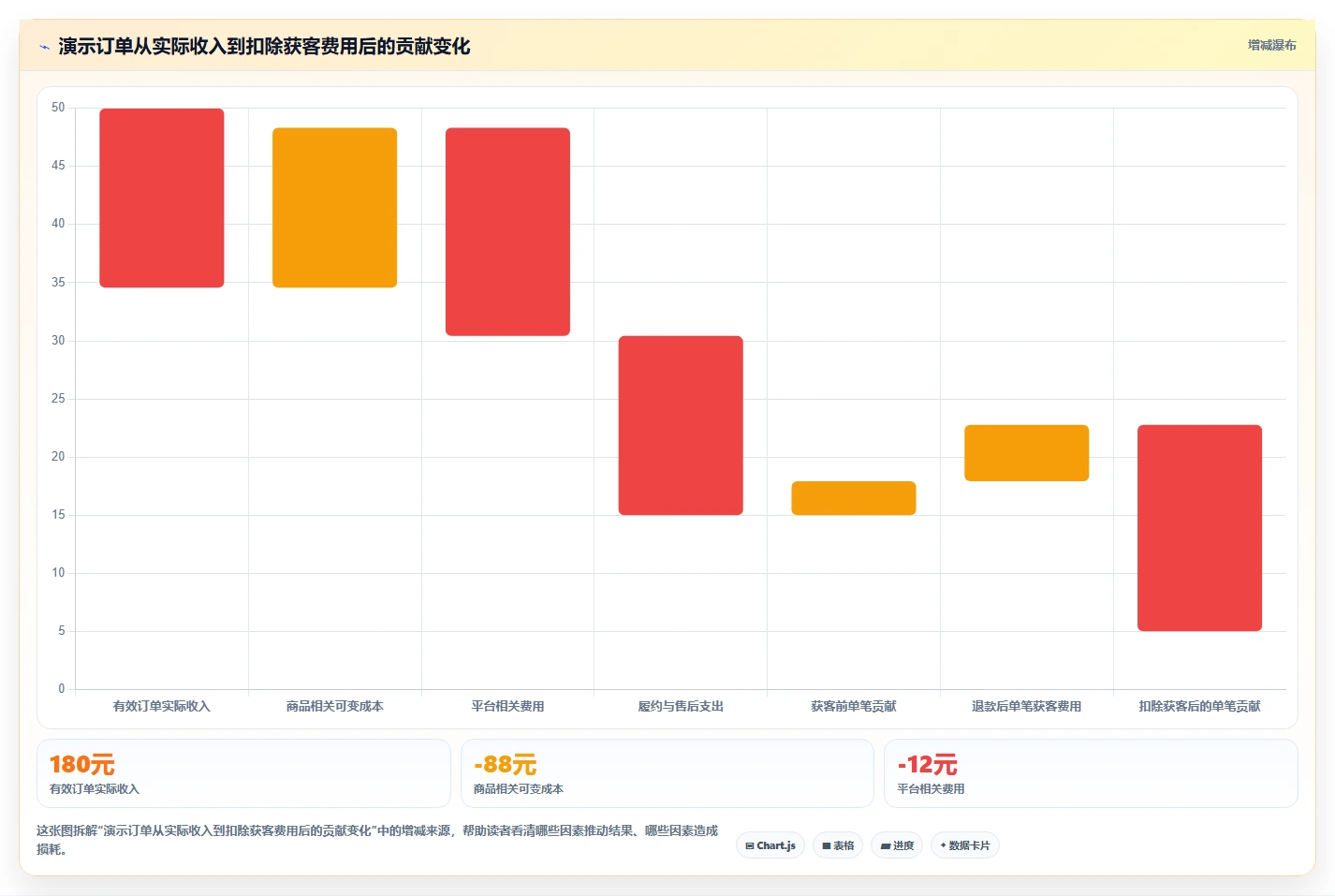Click the 表格 tag chip
Viewport: 1335px width, 896px height.
838,845
